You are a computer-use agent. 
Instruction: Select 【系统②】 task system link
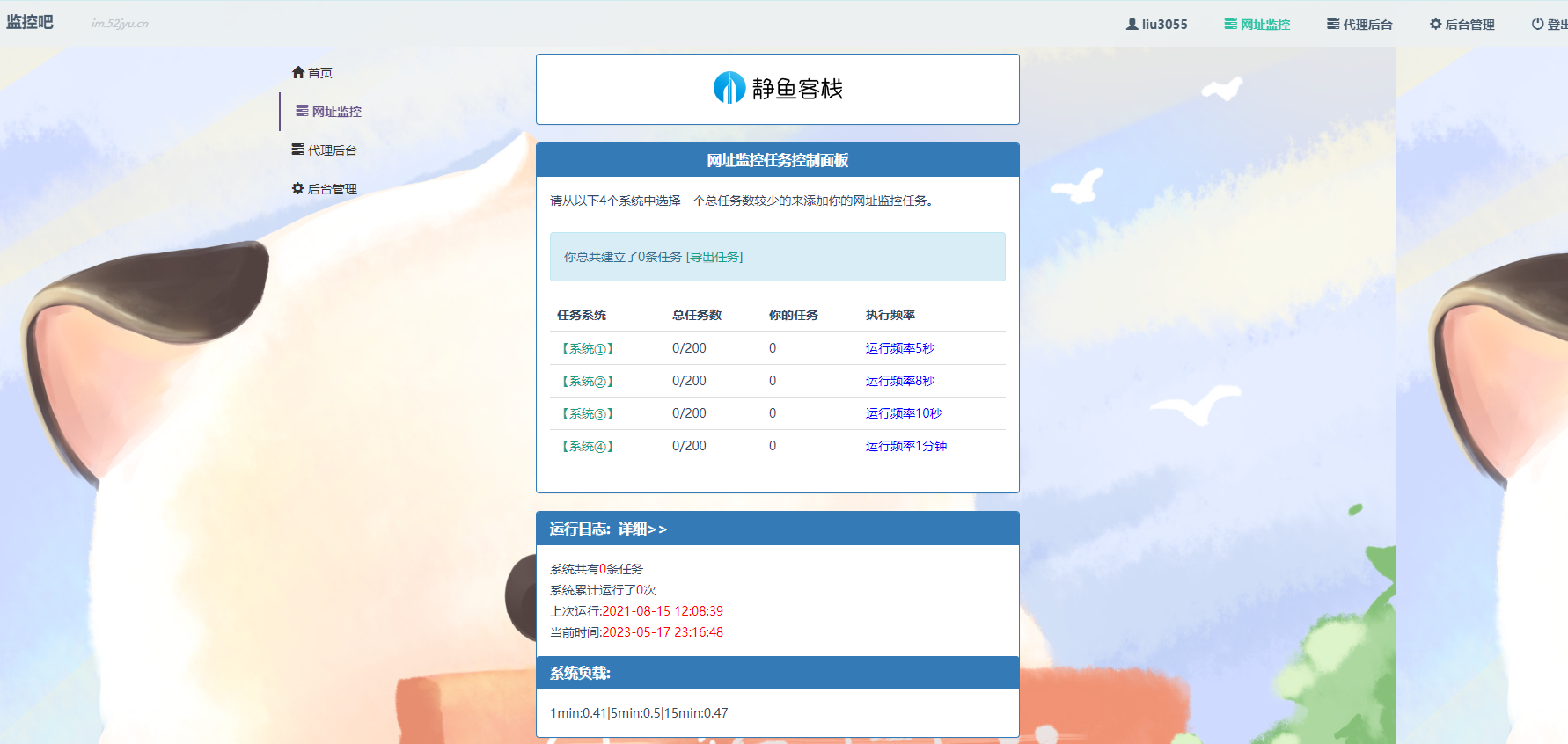tap(588, 381)
